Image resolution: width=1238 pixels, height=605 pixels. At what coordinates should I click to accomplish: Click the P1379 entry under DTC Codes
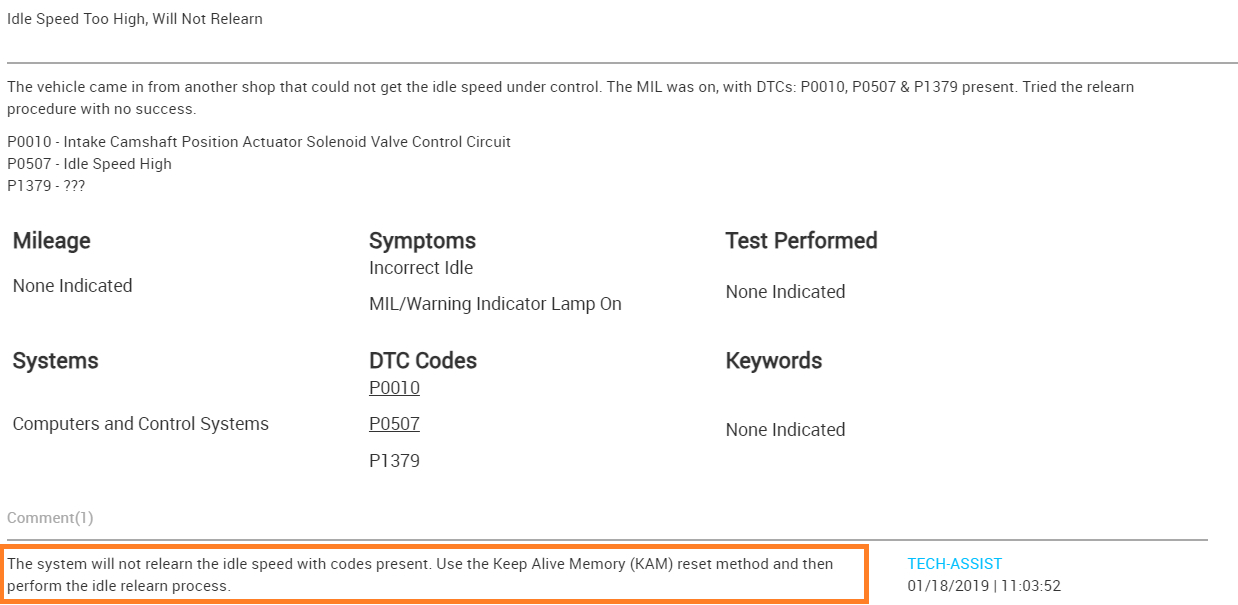(394, 461)
